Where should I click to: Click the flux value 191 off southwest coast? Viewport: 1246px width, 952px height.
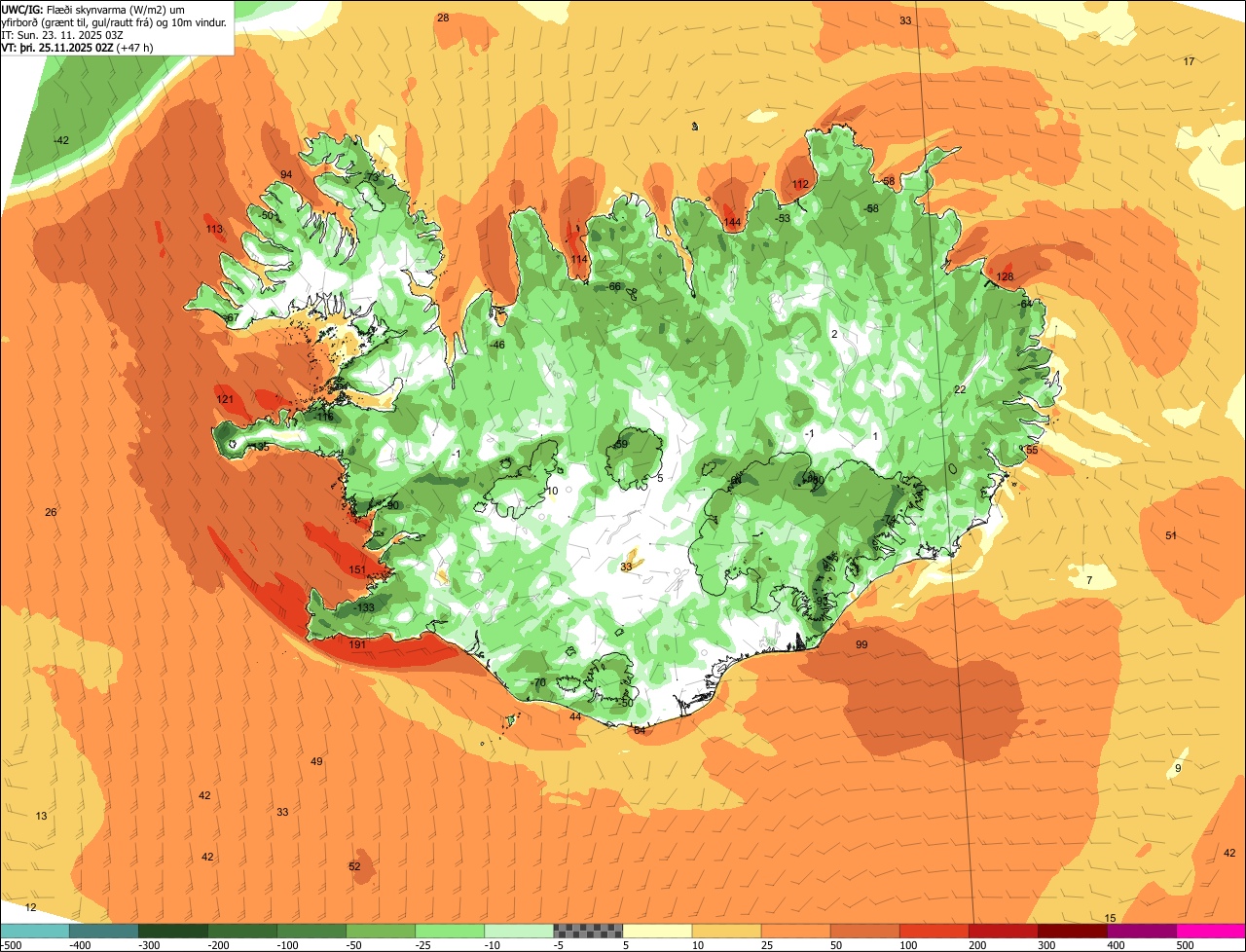(x=357, y=644)
